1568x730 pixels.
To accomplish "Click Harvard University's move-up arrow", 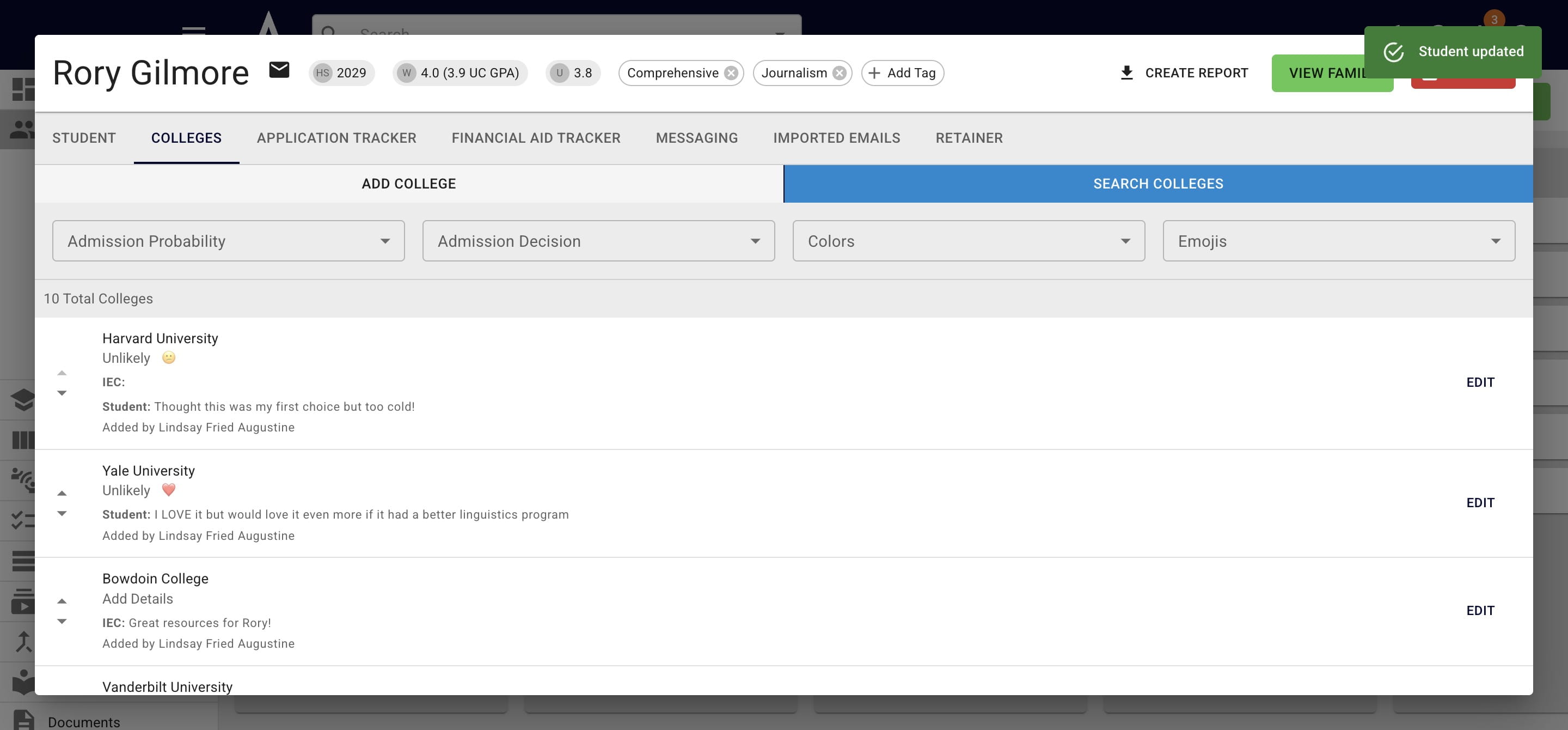I will (62, 373).
